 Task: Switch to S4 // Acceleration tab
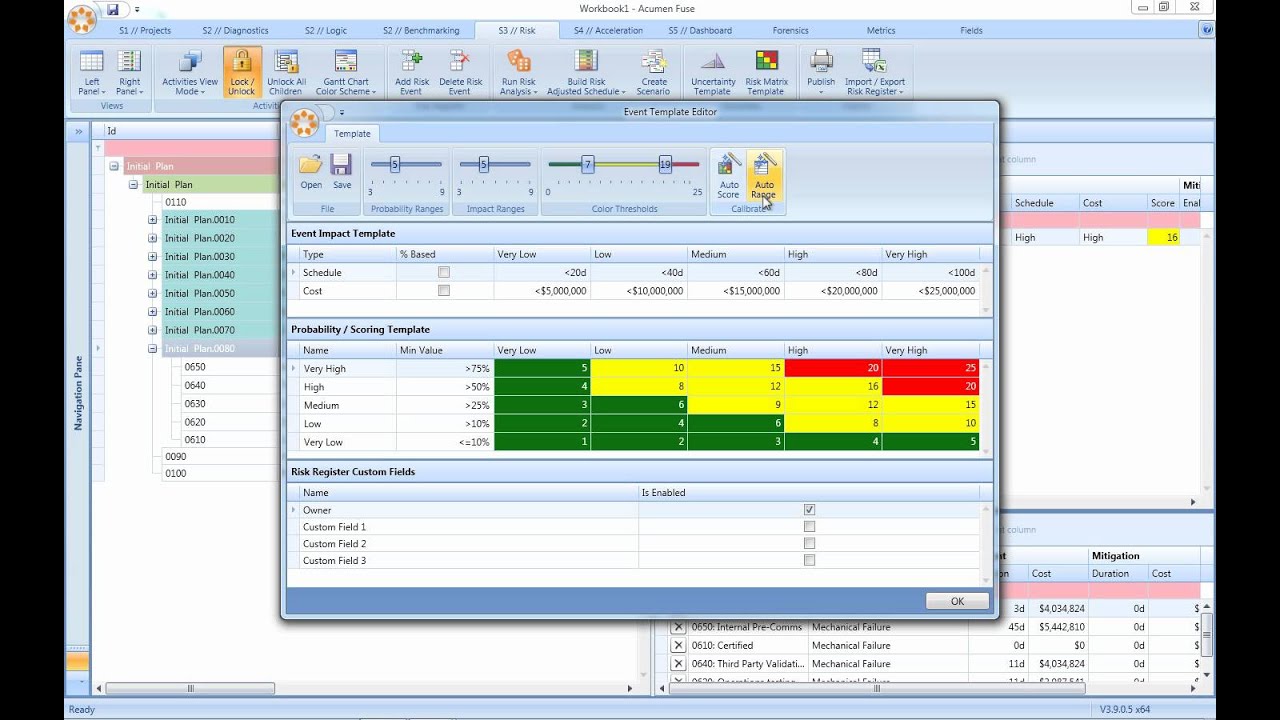[x=608, y=30]
